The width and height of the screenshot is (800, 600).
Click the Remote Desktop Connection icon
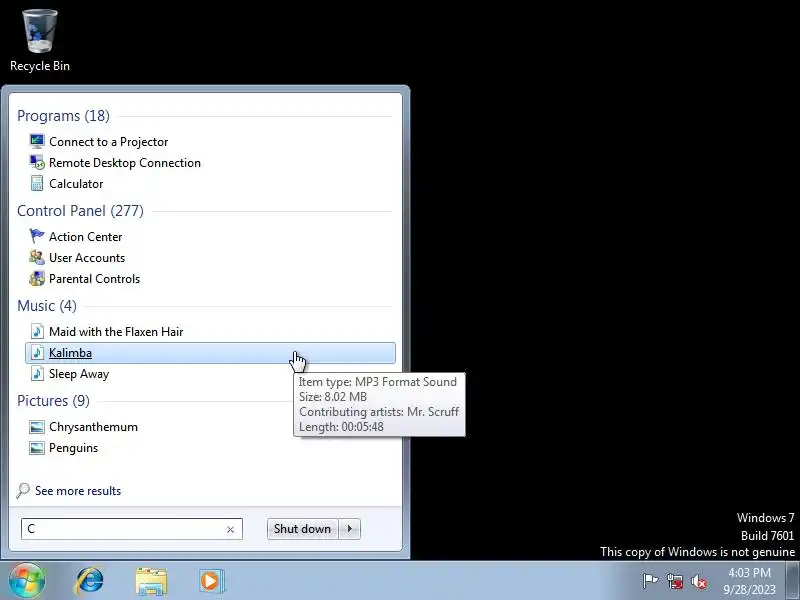37,162
